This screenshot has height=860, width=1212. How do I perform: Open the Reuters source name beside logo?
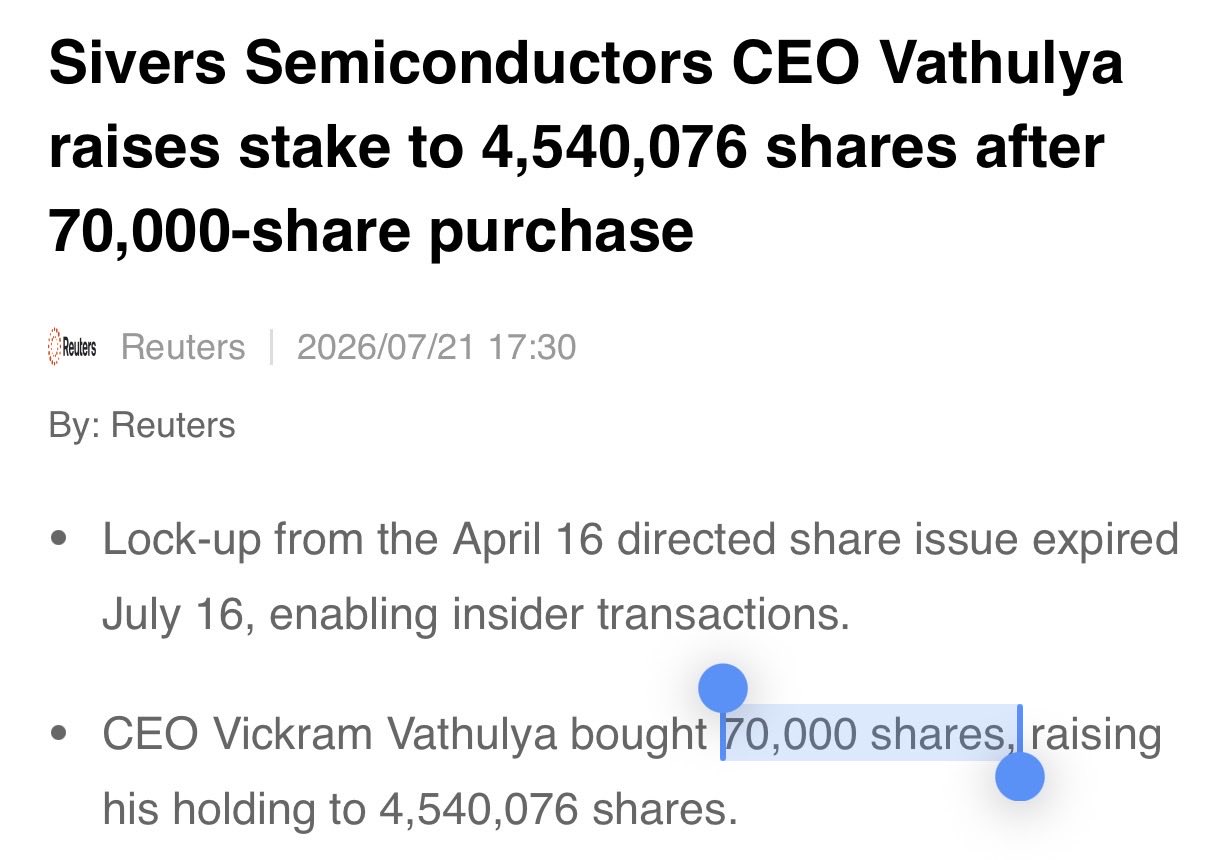(183, 347)
